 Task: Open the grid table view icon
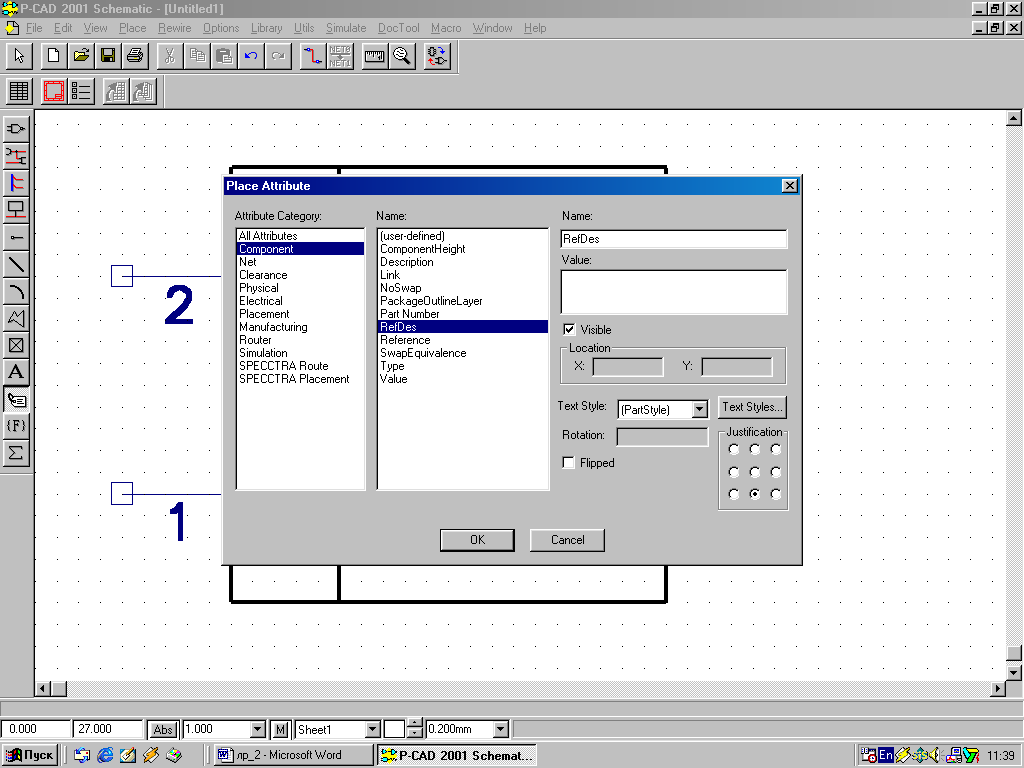point(19,91)
